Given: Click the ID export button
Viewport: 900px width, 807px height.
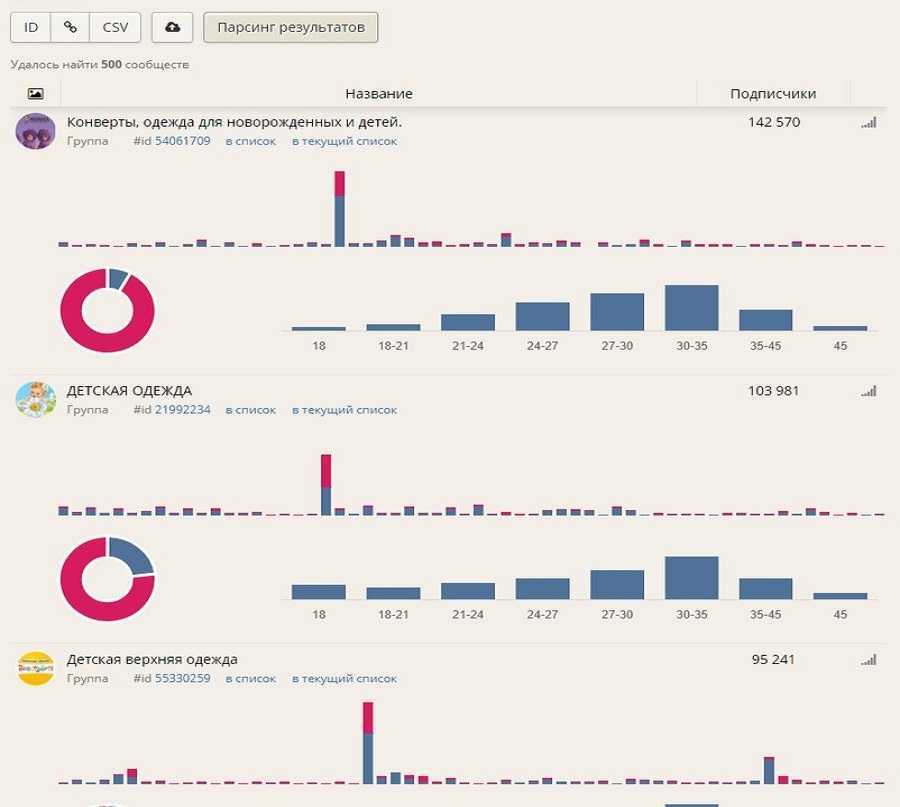Looking at the screenshot, I should (x=31, y=28).
